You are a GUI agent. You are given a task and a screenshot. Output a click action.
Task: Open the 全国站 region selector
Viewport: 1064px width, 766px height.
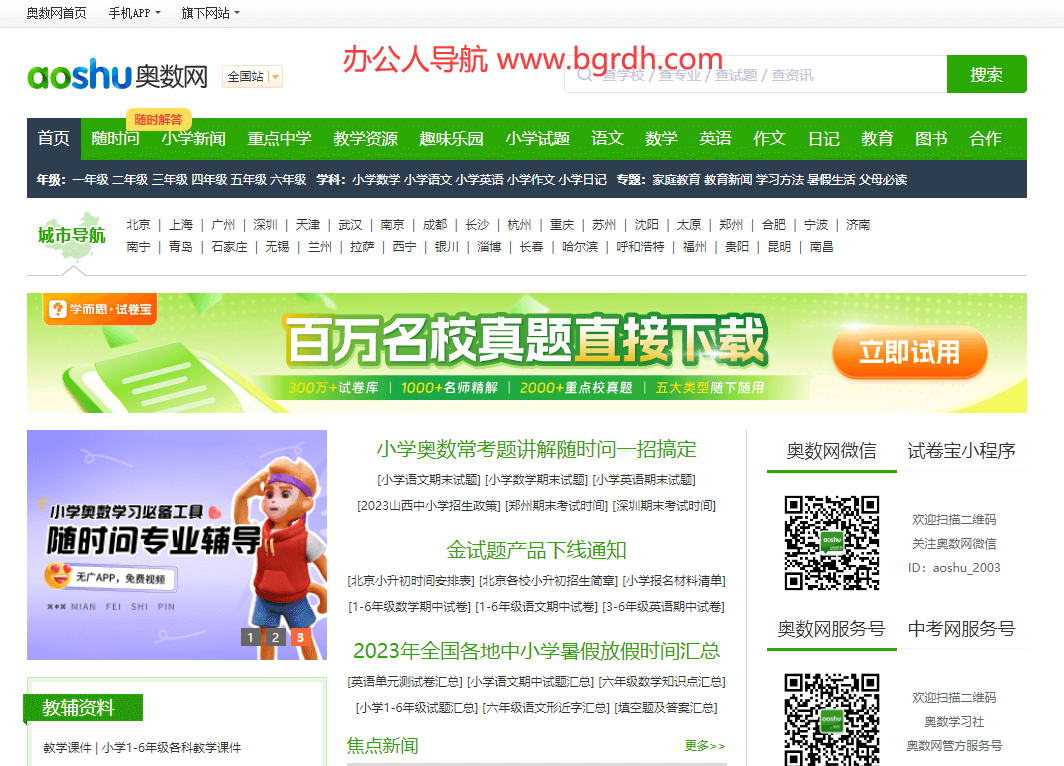coord(251,76)
